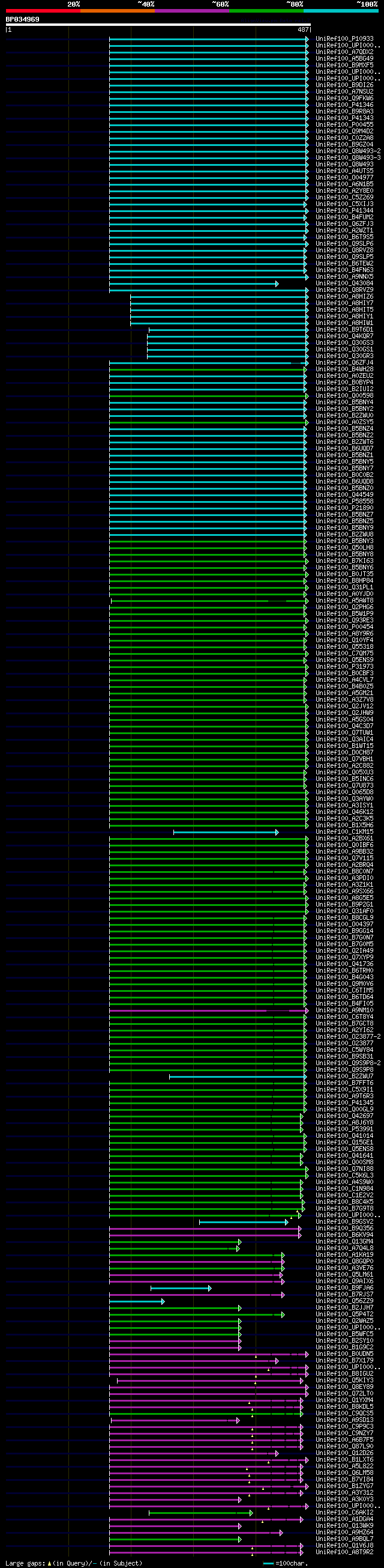Open hit UniRef100_B9MXF5
Screen dimensions: 384x1568
pyautogui.click(x=344, y=65)
